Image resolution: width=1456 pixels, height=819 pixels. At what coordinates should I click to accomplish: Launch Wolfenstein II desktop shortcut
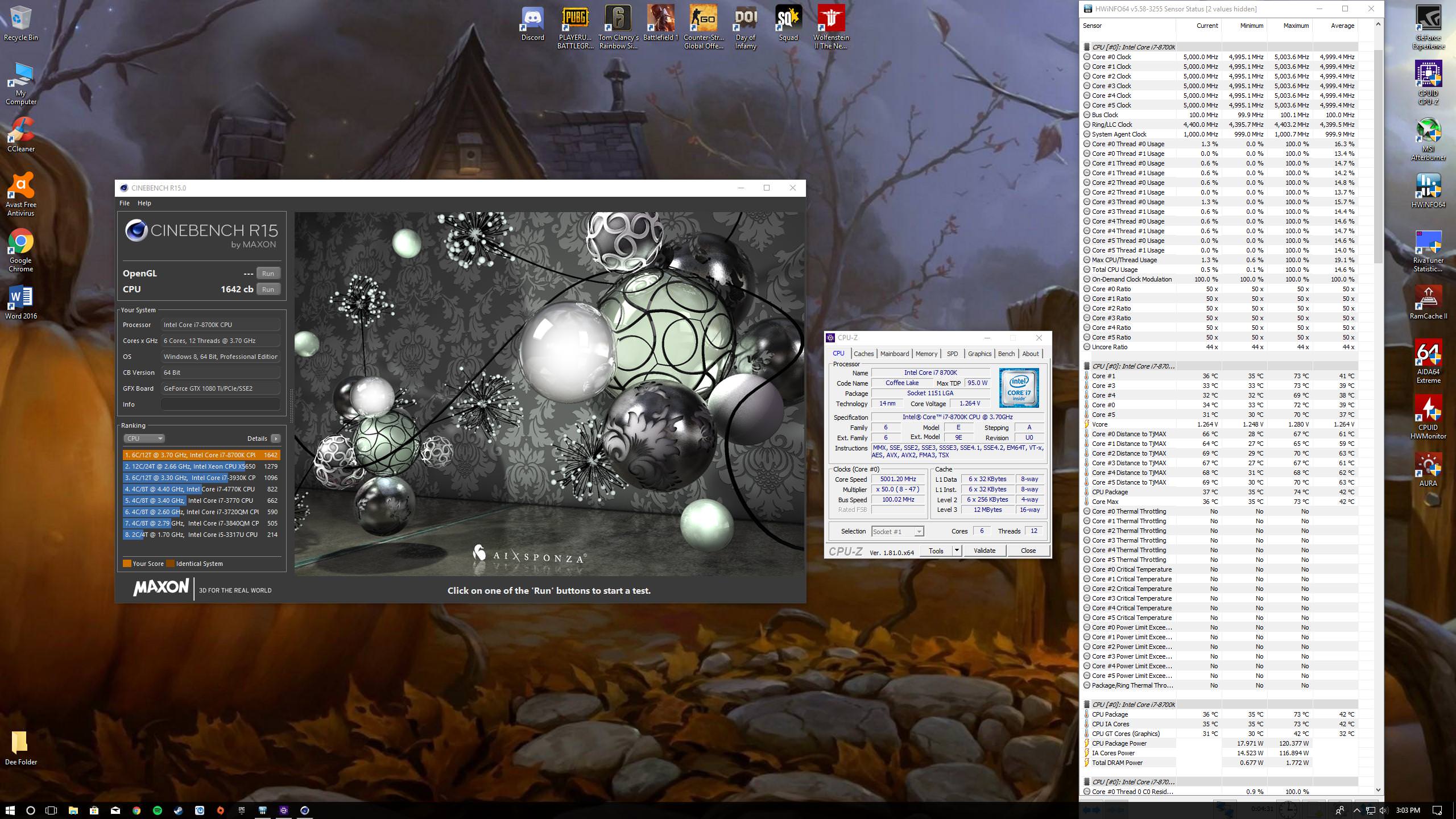click(x=831, y=27)
